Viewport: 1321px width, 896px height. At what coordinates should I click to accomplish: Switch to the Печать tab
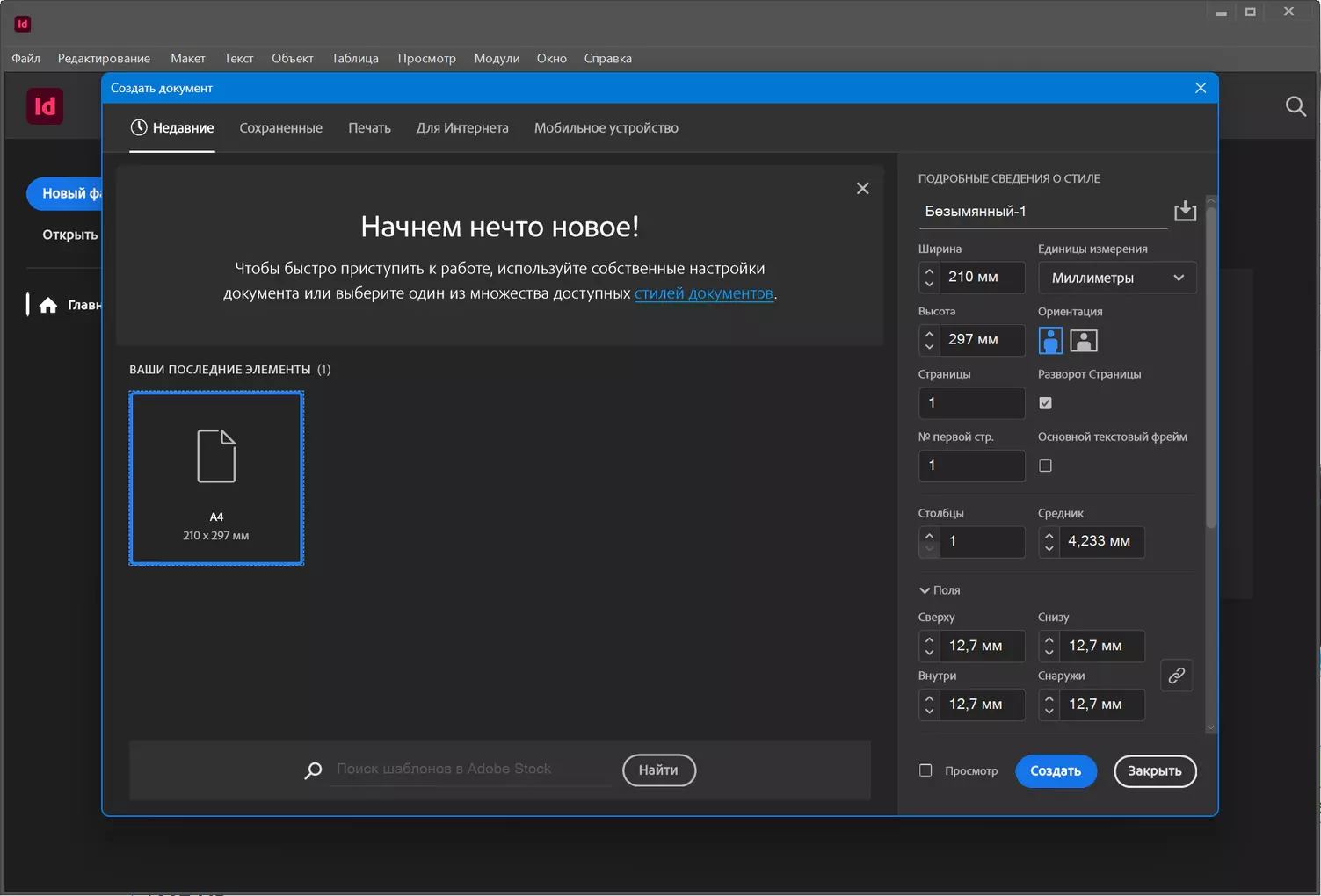click(369, 128)
